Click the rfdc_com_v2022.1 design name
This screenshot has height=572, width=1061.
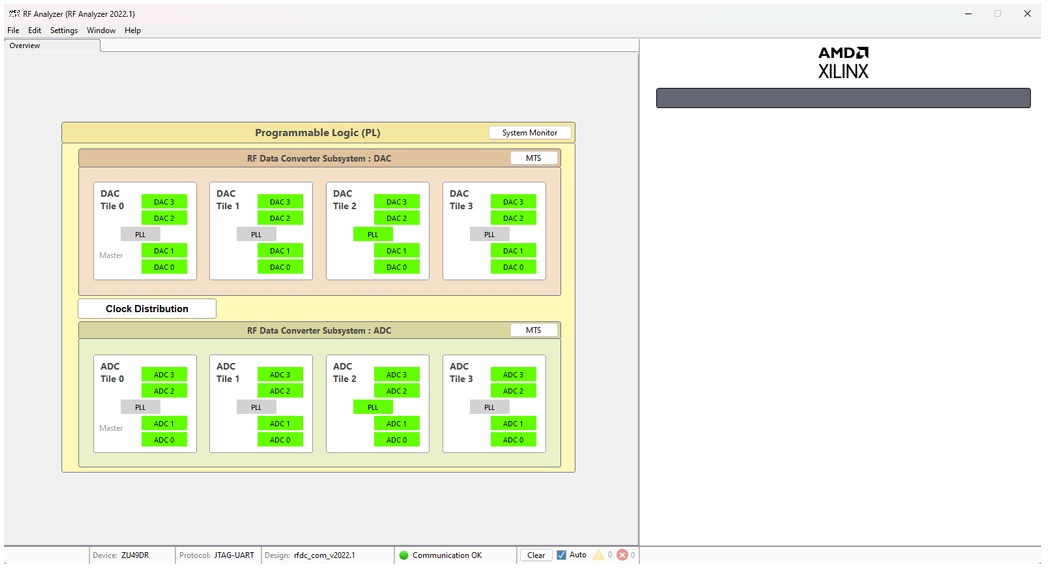point(324,555)
